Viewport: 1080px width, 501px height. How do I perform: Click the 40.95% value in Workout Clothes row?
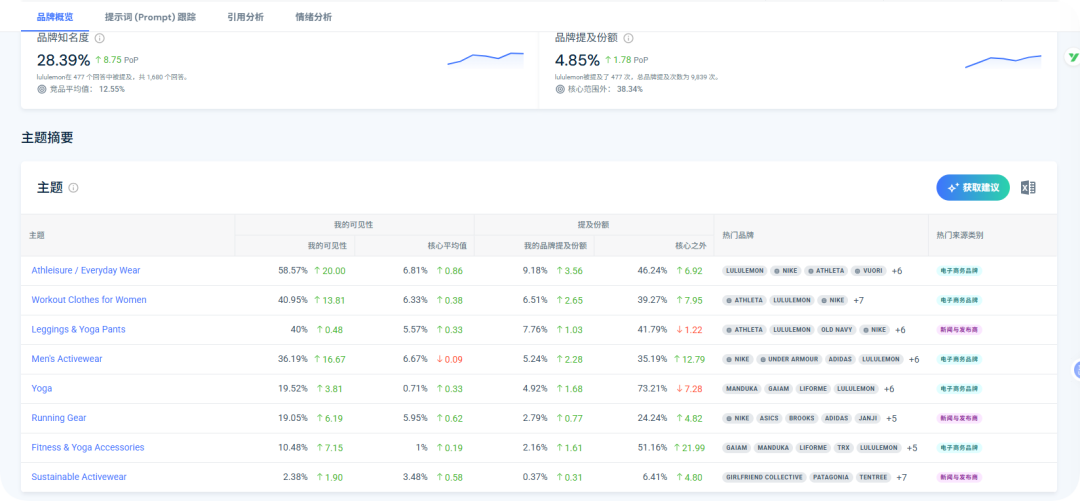pos(293,300)
